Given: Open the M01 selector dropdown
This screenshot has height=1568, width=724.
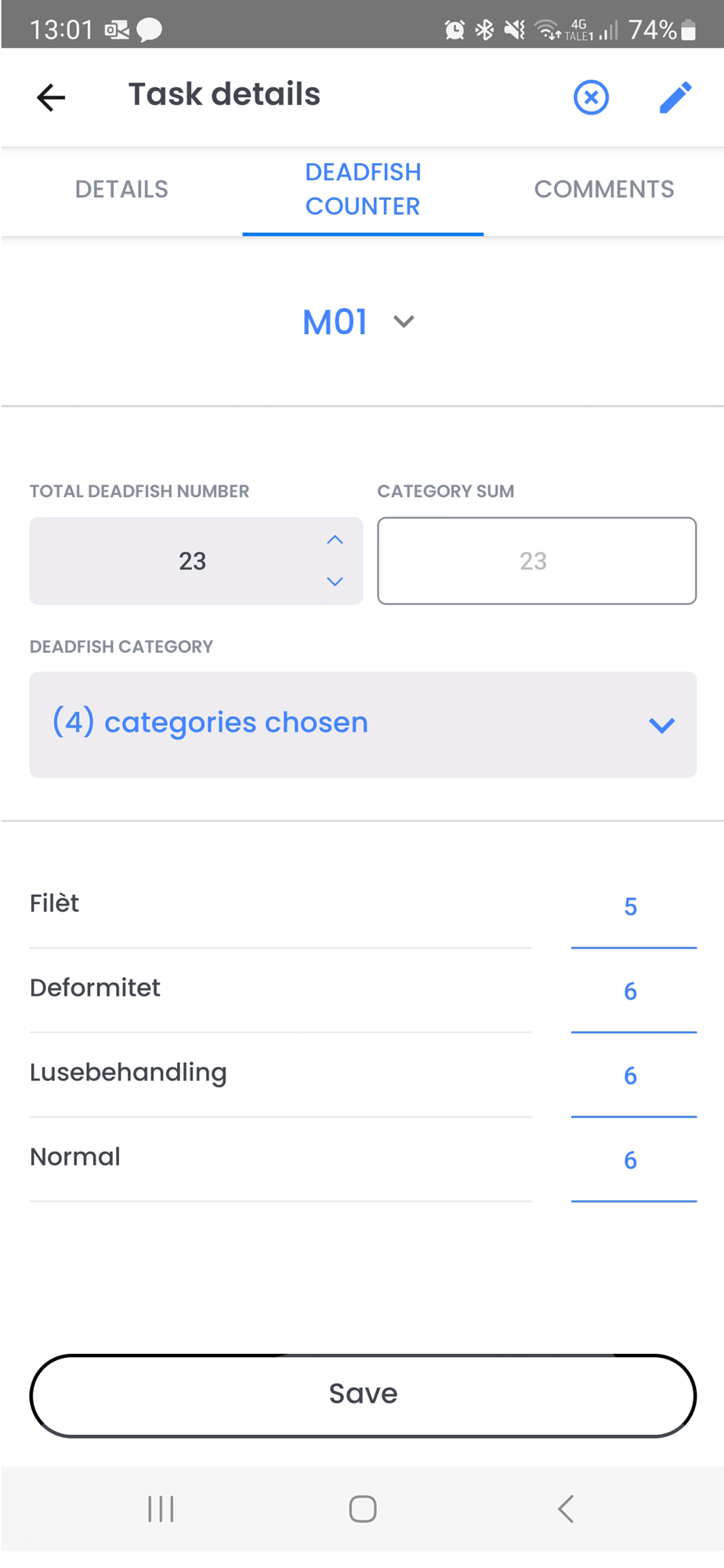Looking at the screenshot, I should pyautogui.click(x=360, y=322).
